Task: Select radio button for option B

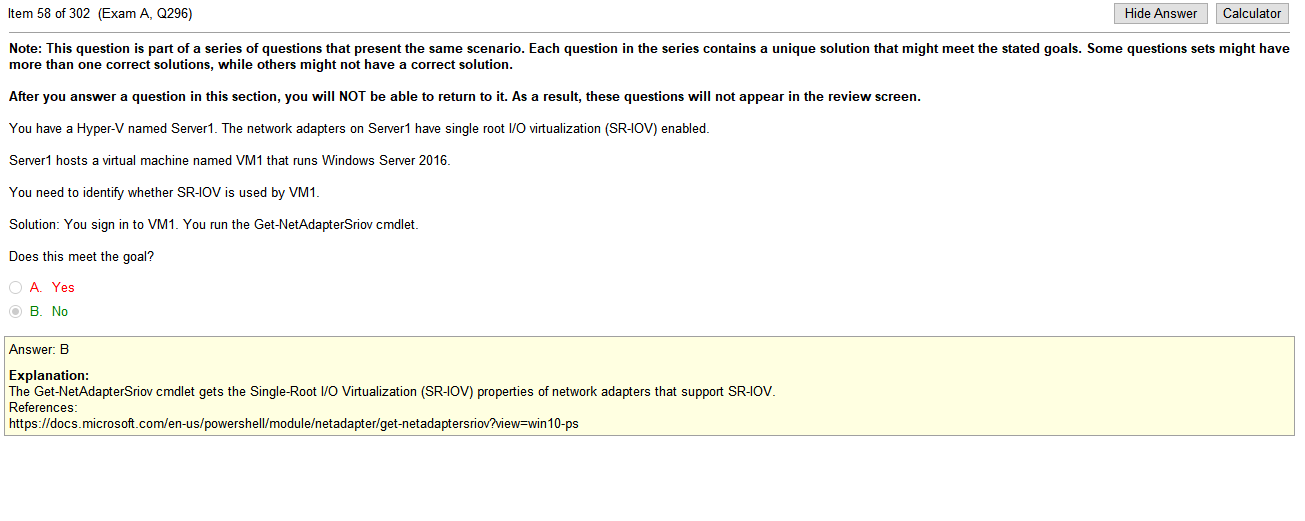Action: point(16,311)
